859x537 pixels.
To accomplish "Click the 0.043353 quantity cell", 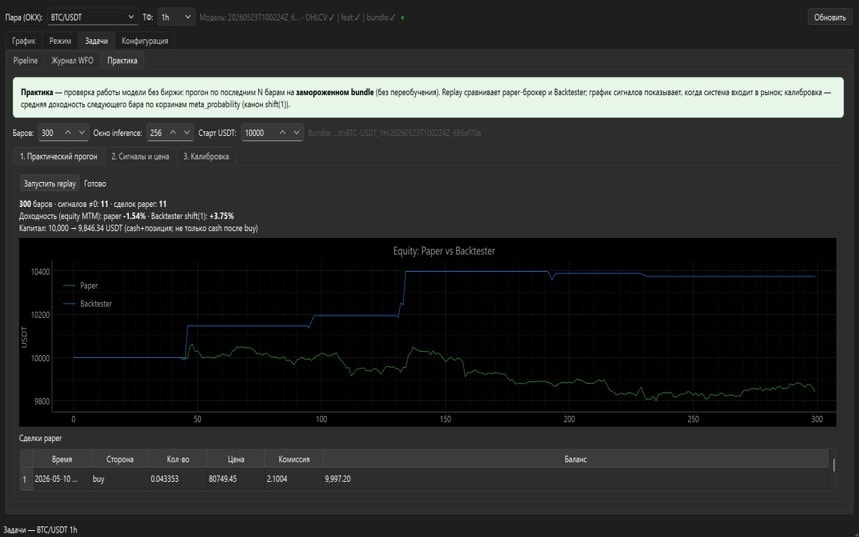I will pos(178,479).
